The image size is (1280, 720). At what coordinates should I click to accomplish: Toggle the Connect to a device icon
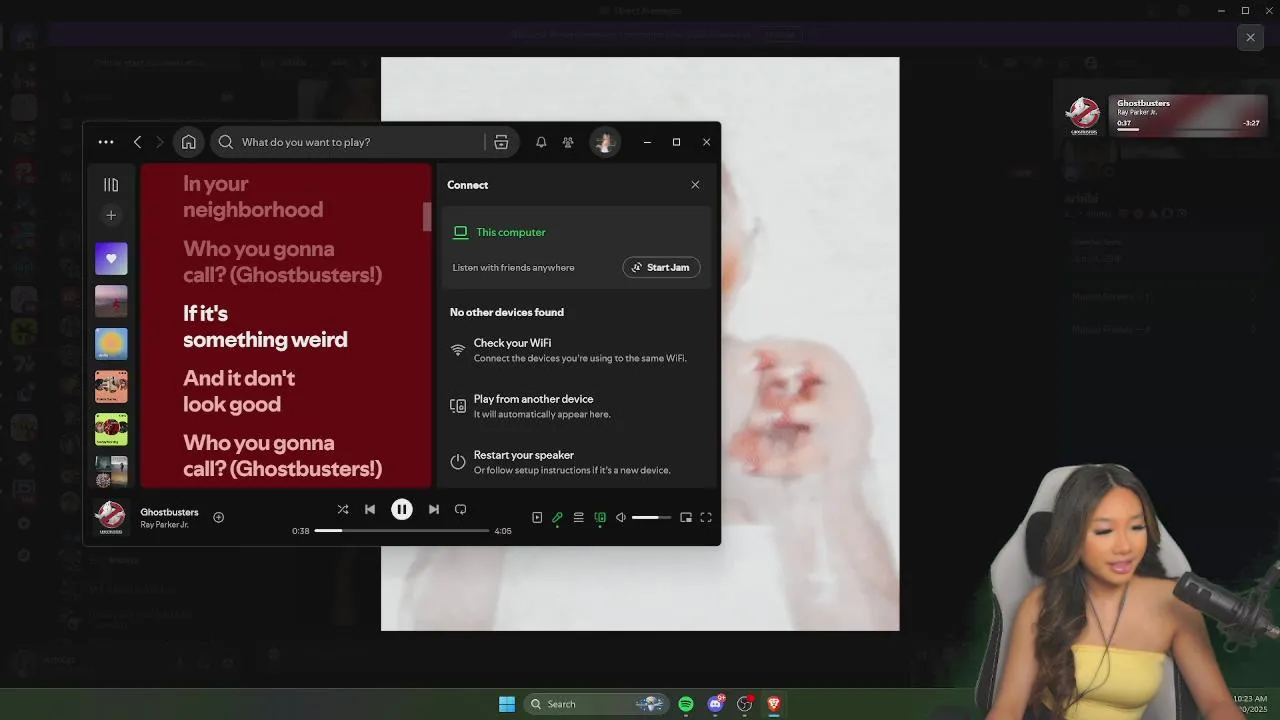coord(600,517)
